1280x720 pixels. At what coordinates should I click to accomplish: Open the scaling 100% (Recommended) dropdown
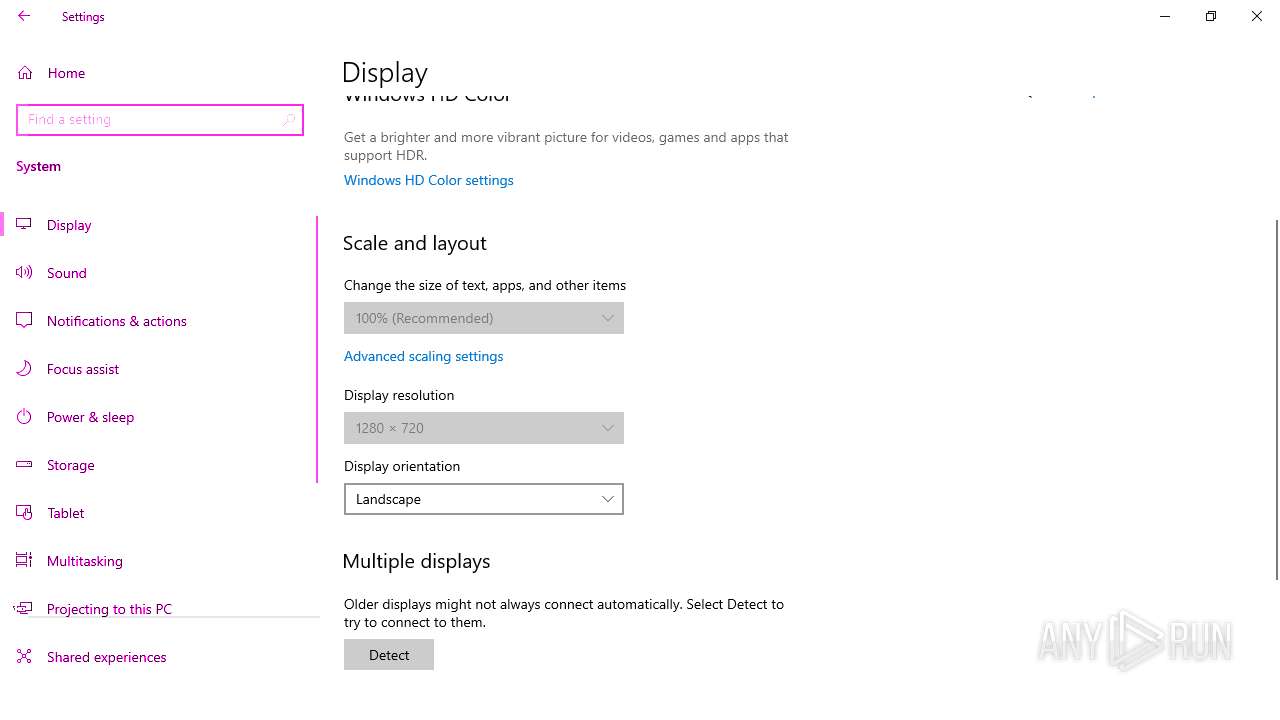click(x=484, y=318)
